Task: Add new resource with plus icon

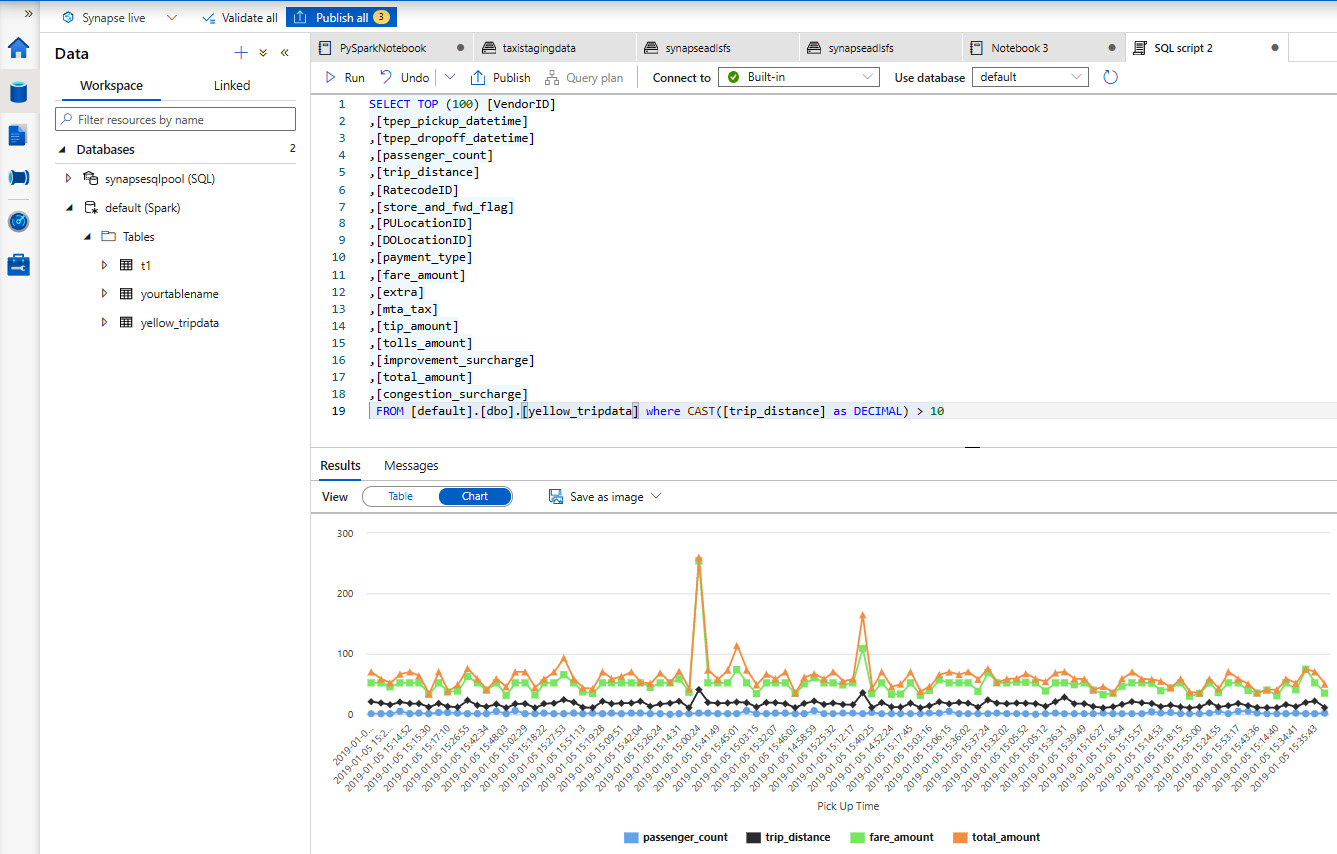Action: tap(240, 53)
